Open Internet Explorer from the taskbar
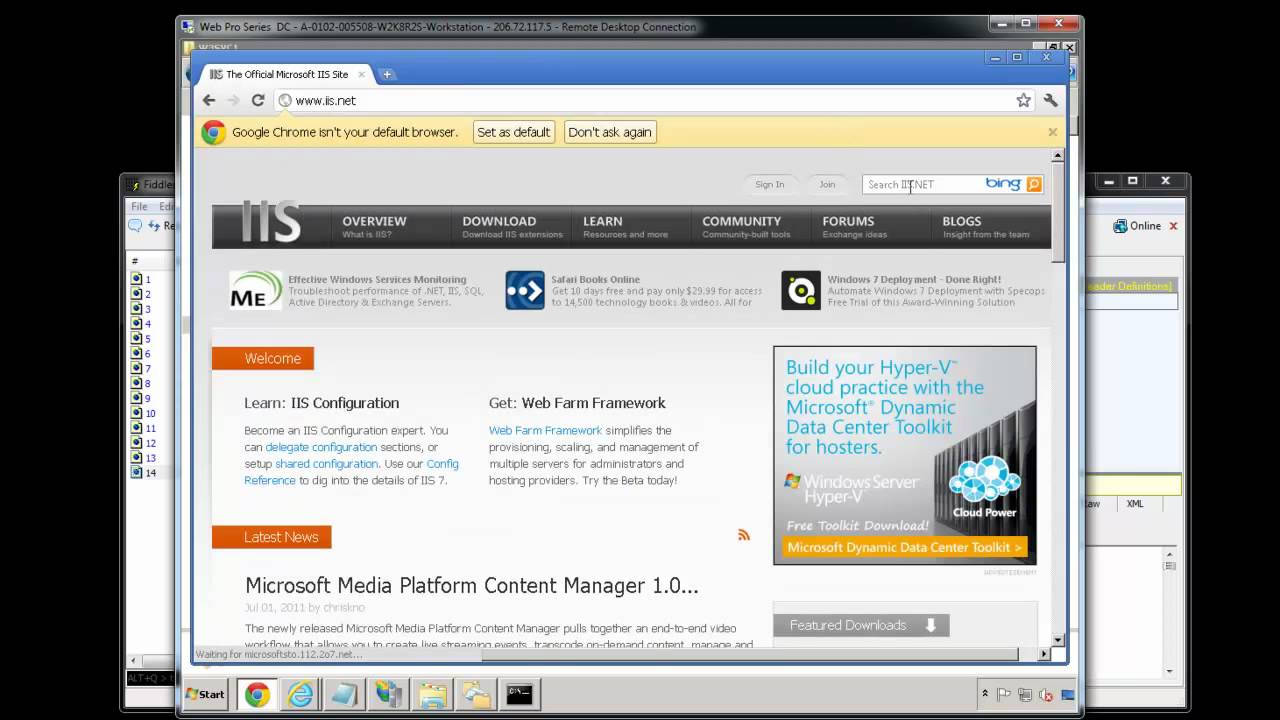The image size is (1280, 720). (x=300, y=694)
